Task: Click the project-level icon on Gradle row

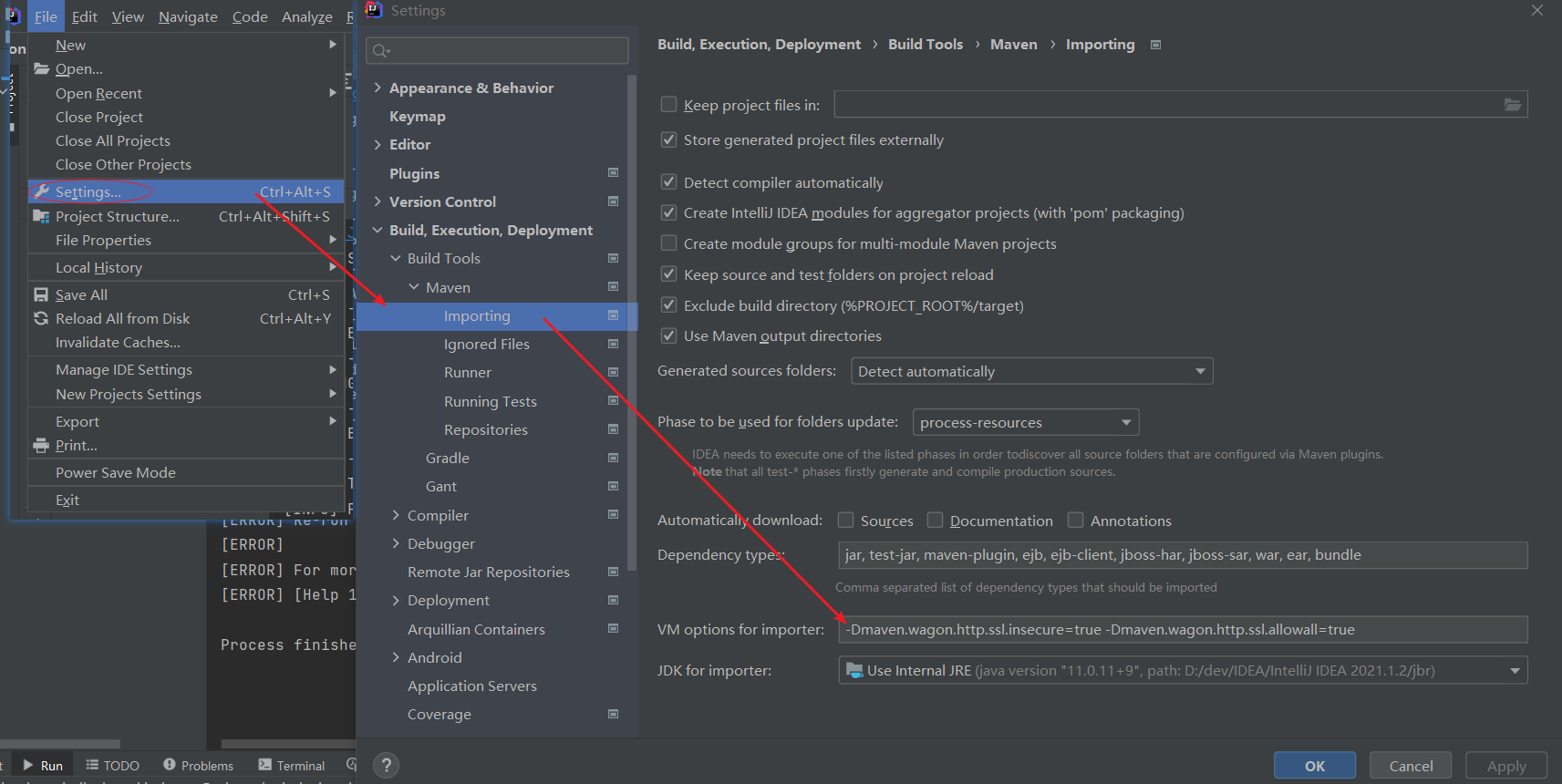Action: click(x=613, y=458)
